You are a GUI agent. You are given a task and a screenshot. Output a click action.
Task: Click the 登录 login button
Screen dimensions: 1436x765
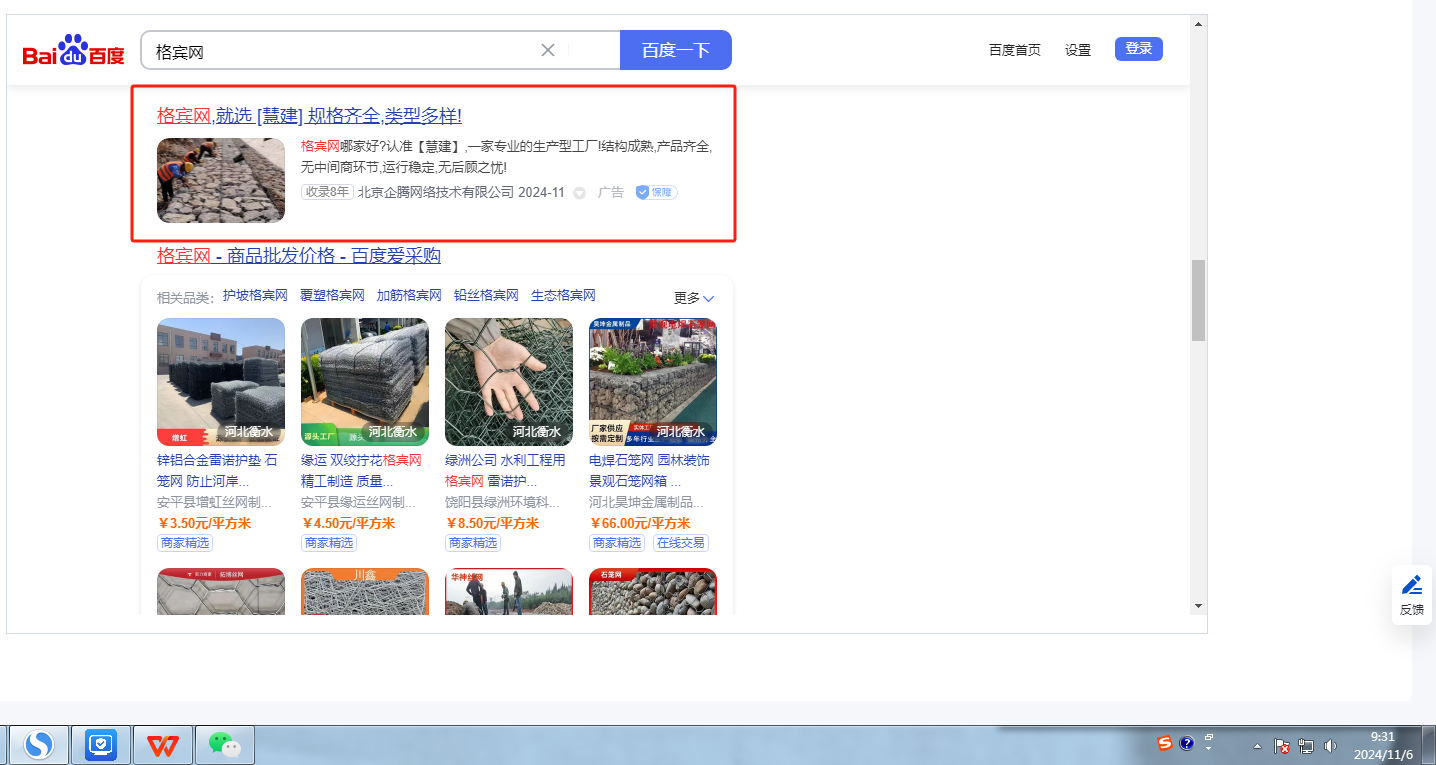point(1139,48)
